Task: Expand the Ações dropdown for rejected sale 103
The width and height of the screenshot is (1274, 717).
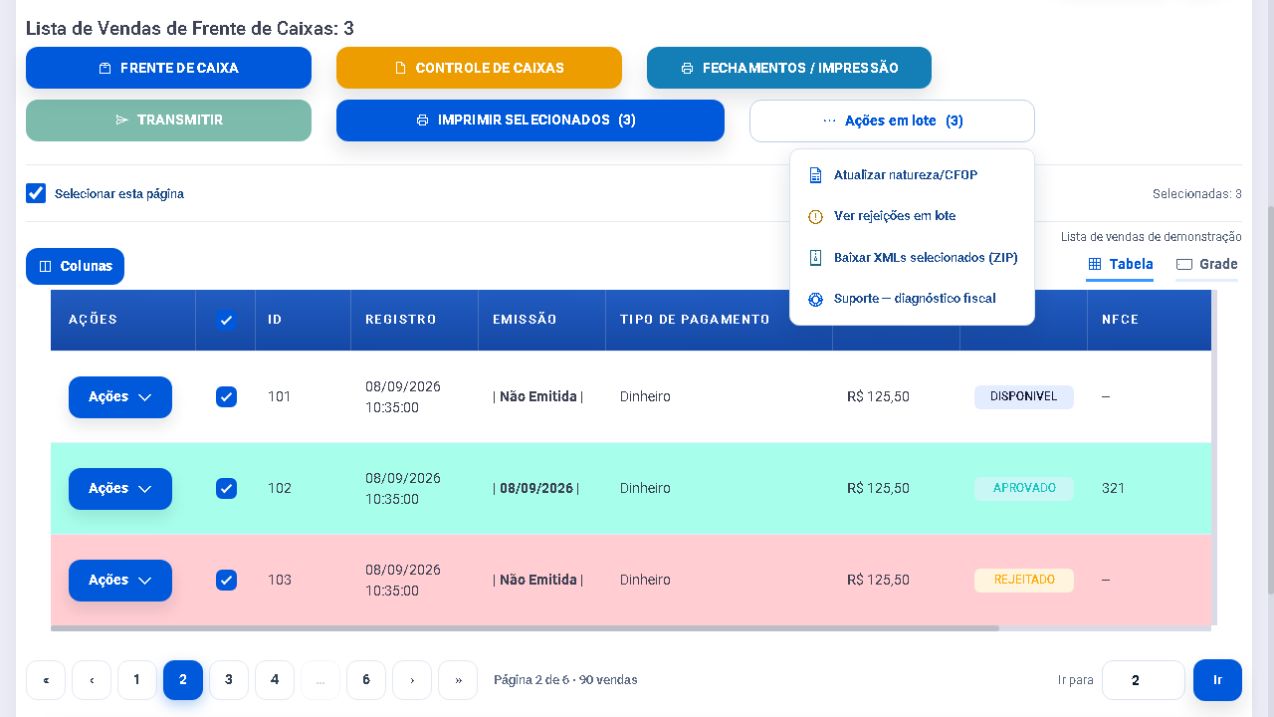Action: point(120,580)
